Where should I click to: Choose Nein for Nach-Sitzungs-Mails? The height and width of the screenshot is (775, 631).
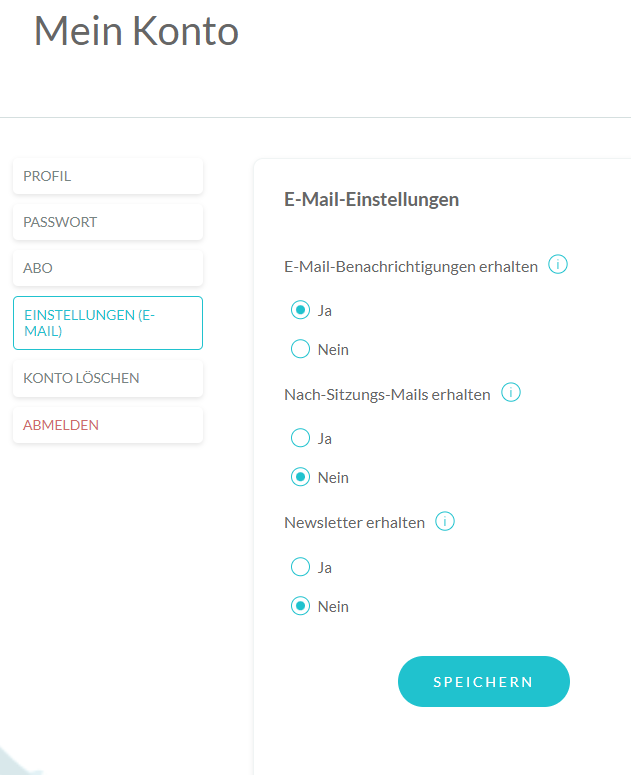pos(300,477)
